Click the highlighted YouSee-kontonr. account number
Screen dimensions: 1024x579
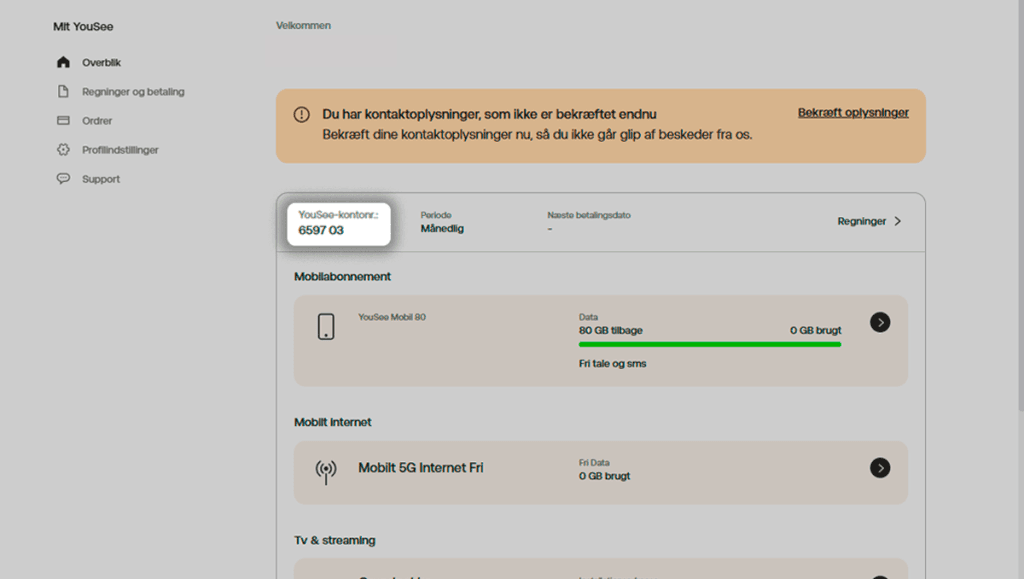[321, 230]
